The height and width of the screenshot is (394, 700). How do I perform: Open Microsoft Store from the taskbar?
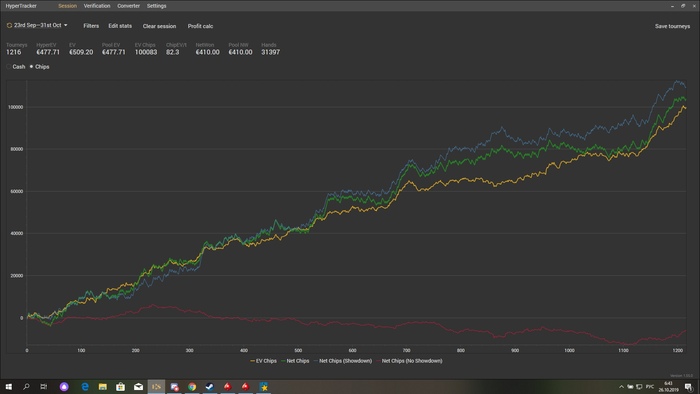point(121,386)
